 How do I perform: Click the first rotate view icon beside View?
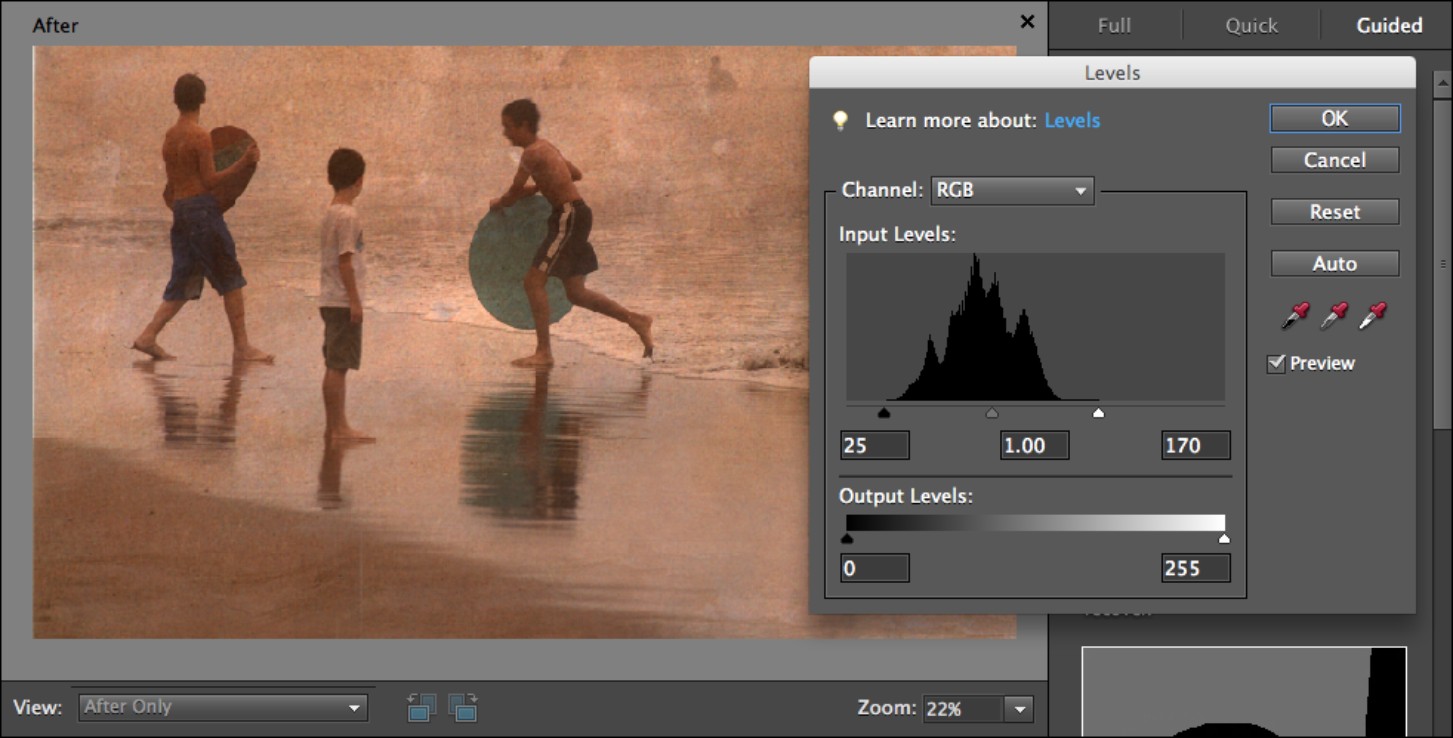422,707
